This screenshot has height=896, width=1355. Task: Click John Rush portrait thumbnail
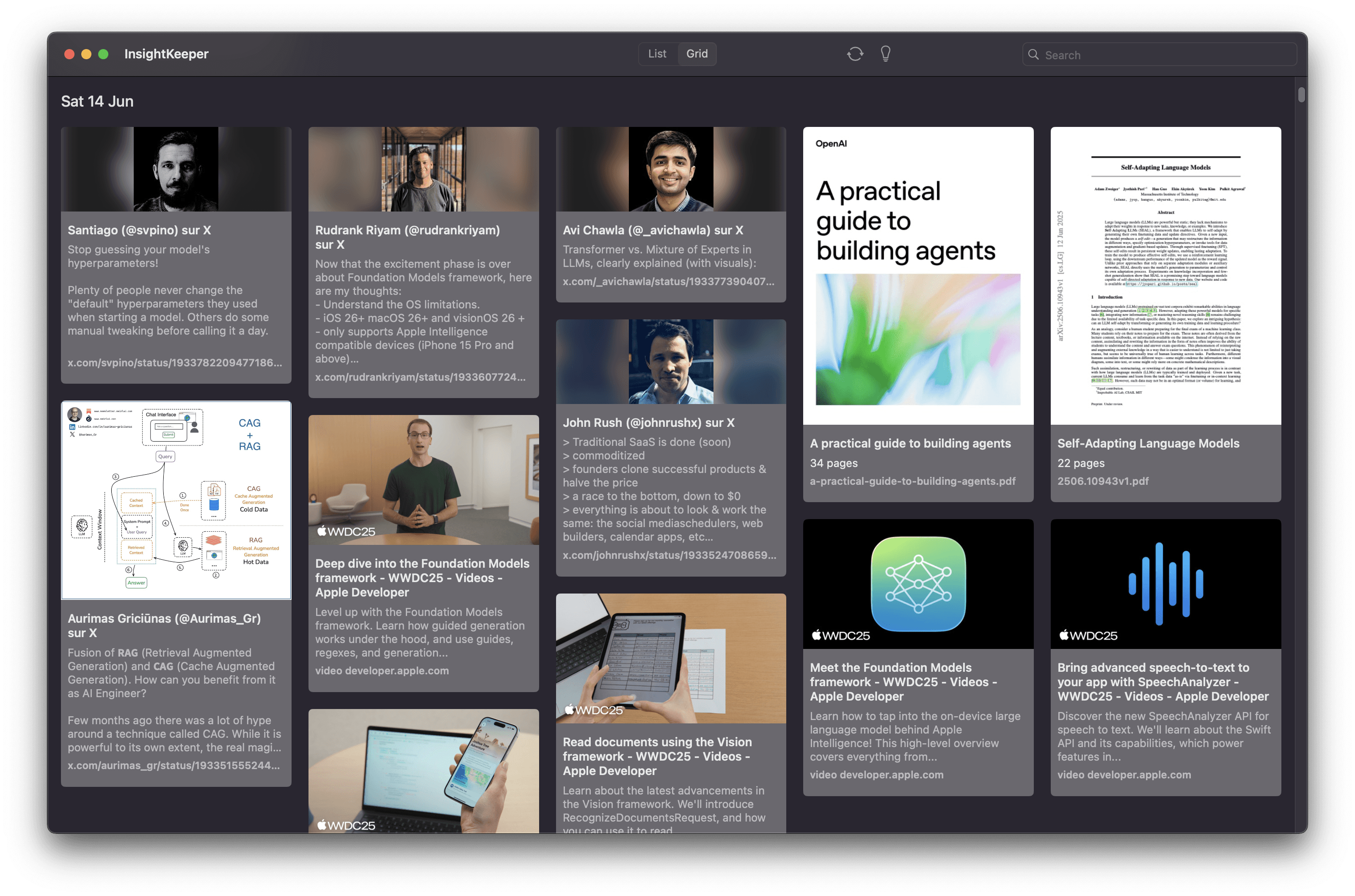point(671,362)
